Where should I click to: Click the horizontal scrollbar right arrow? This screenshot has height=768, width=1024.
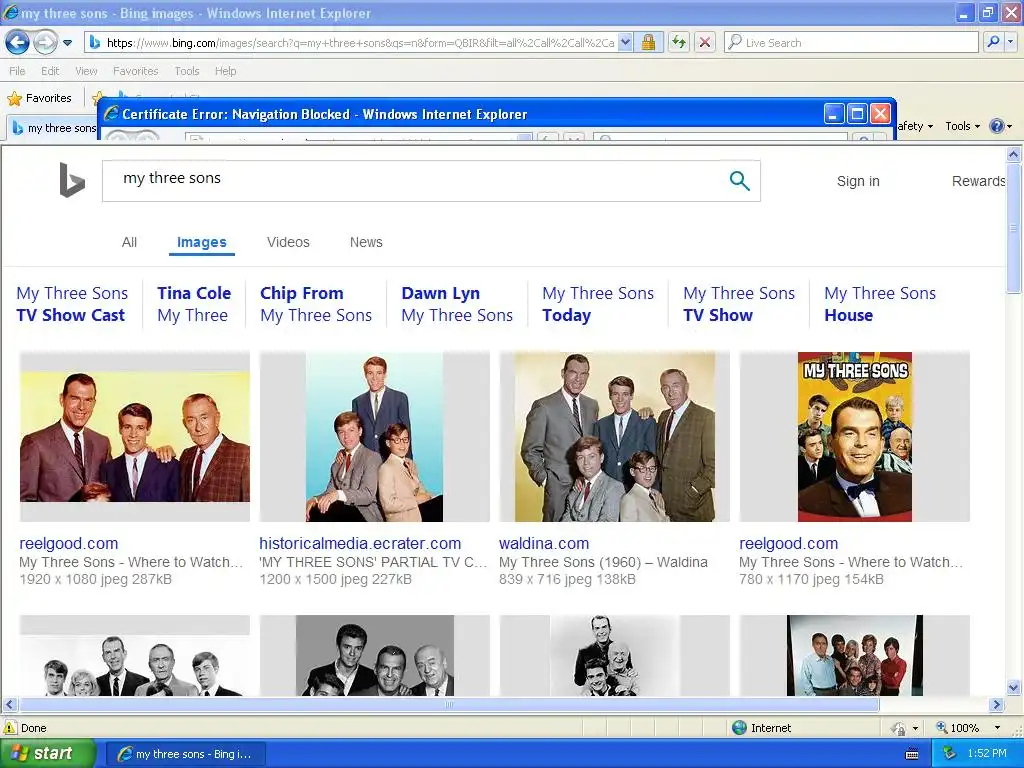[997, 705]
